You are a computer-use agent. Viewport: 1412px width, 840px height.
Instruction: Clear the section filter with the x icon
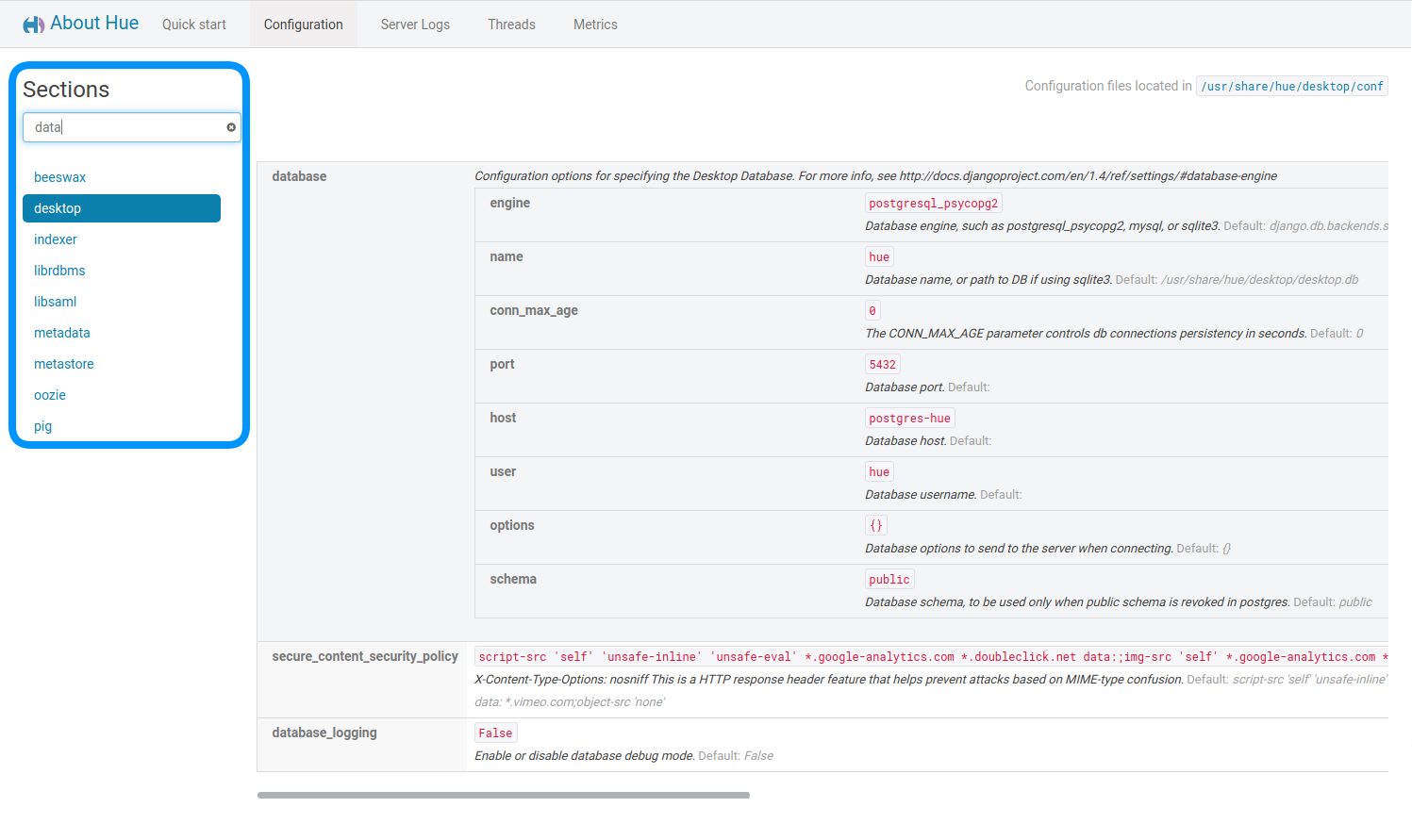231,127
